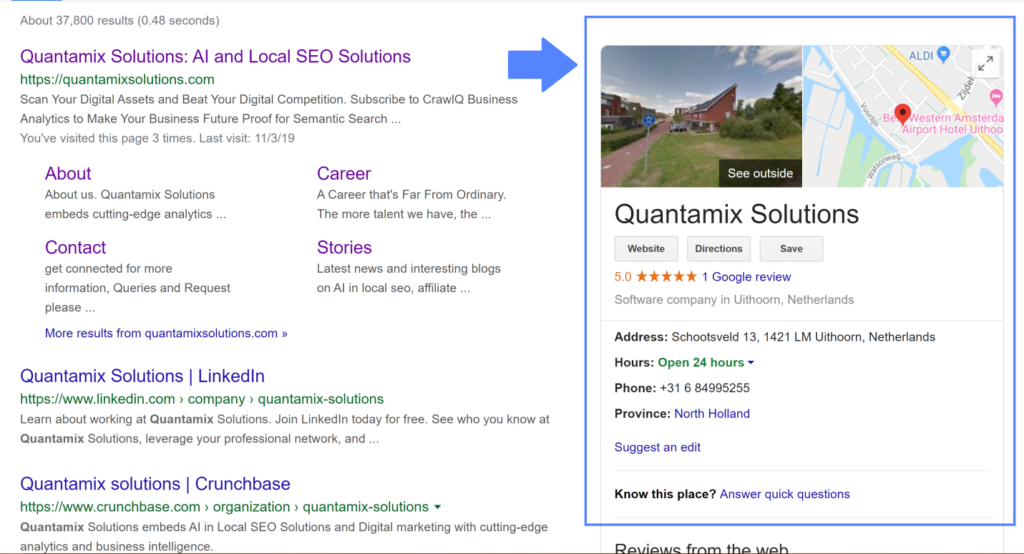Click Suggest an edit

pyautogui.click(x=657, y=448)
